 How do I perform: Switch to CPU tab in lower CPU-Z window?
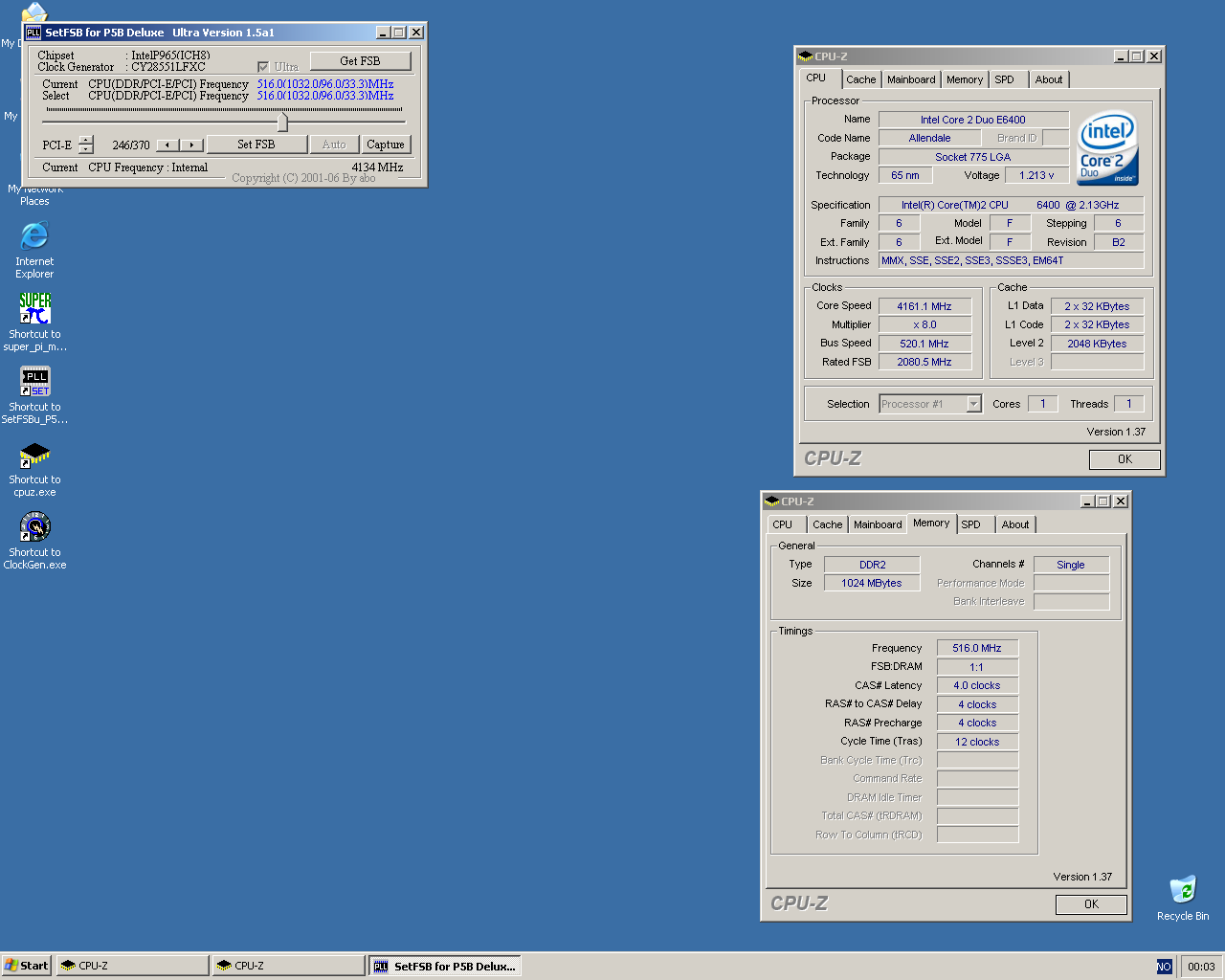coord(786,524)
